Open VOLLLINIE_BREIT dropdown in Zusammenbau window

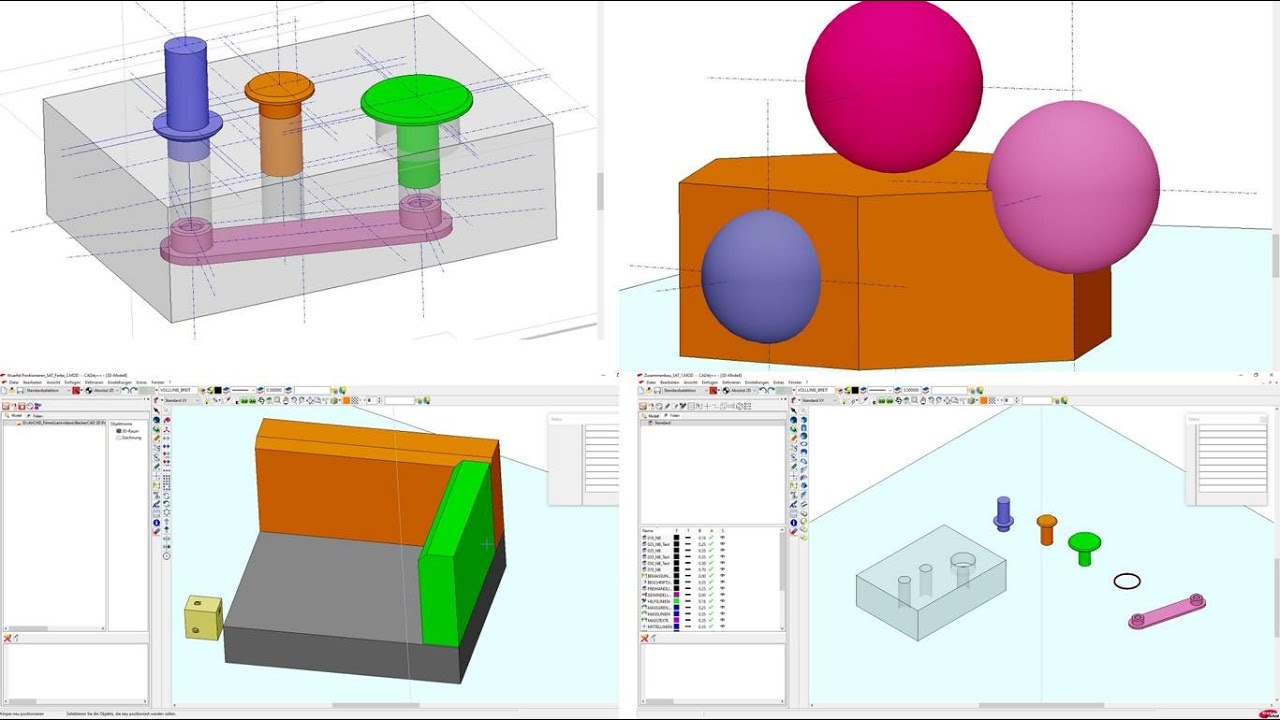(x=814, y=390)
